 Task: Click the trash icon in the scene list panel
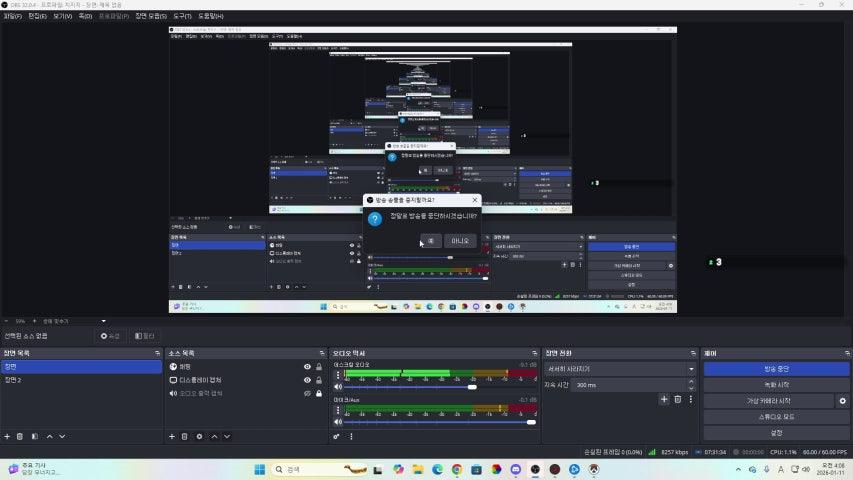(20, 436)
